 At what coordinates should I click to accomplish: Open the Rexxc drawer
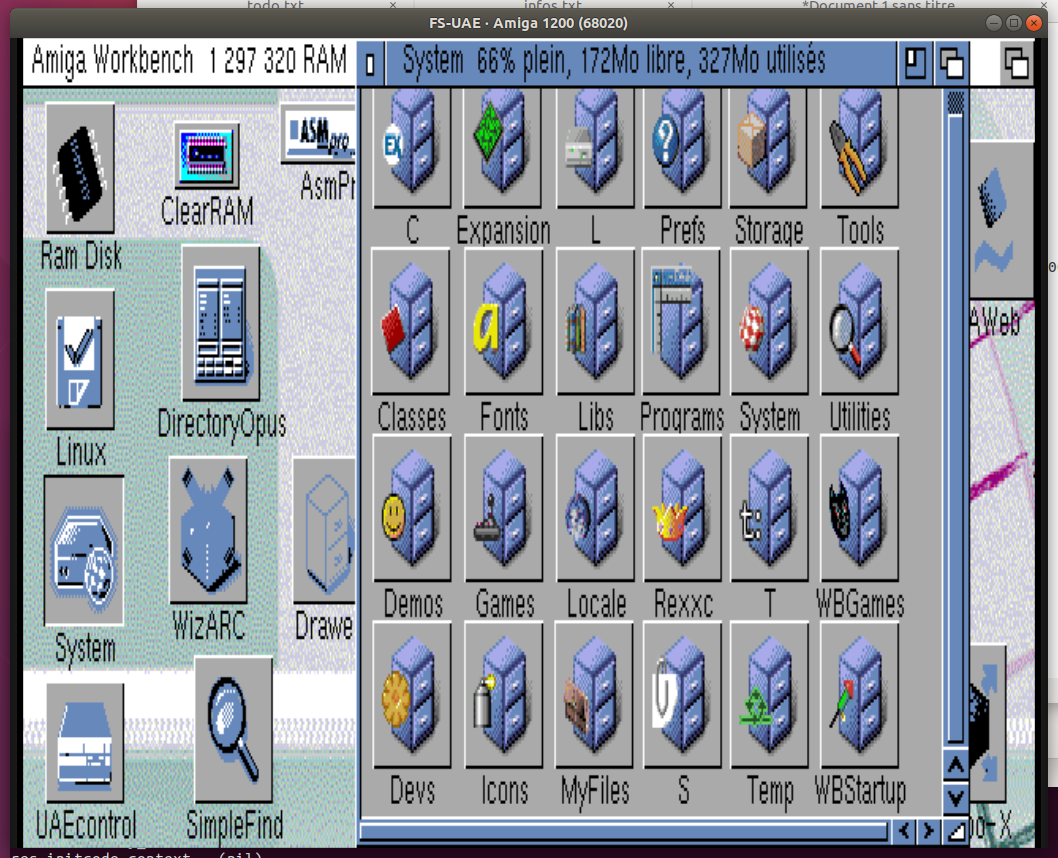click(682, 508)
